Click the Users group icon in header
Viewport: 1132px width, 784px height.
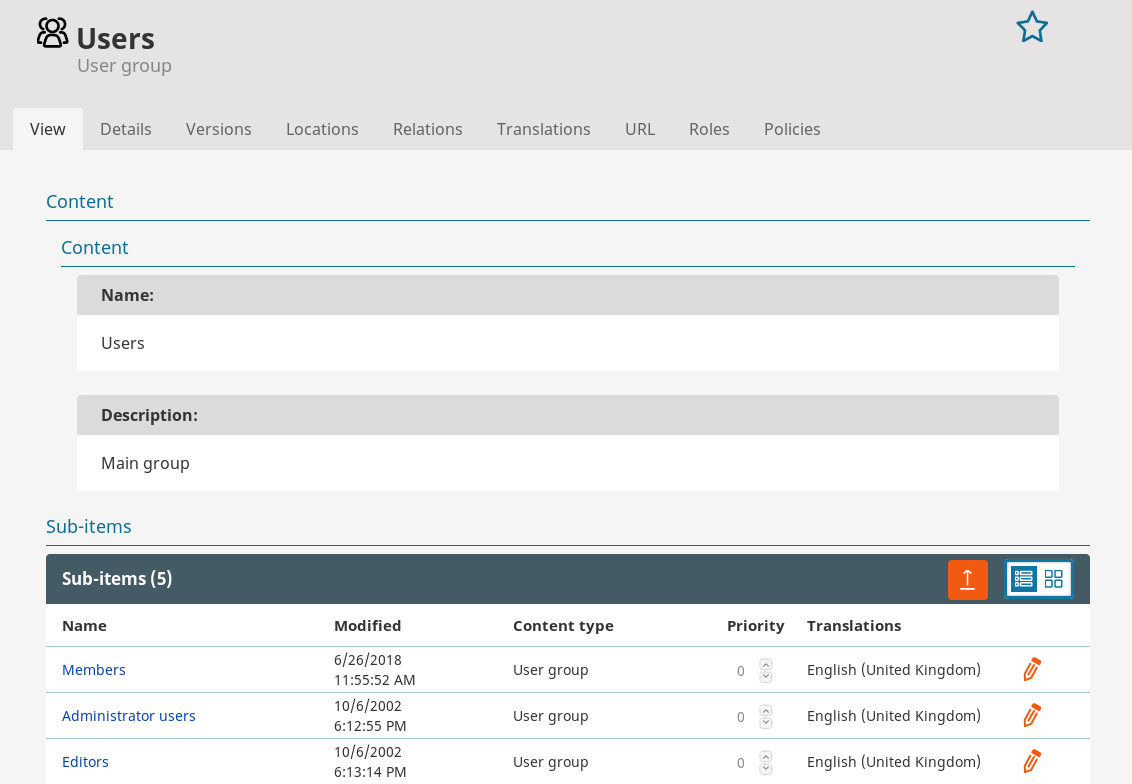coord(53,33)
